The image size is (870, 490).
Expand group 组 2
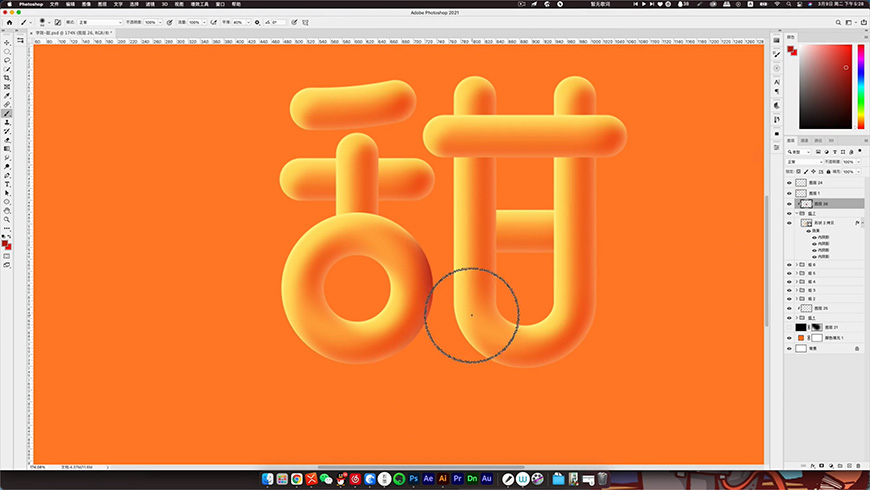tap(797, 299)
